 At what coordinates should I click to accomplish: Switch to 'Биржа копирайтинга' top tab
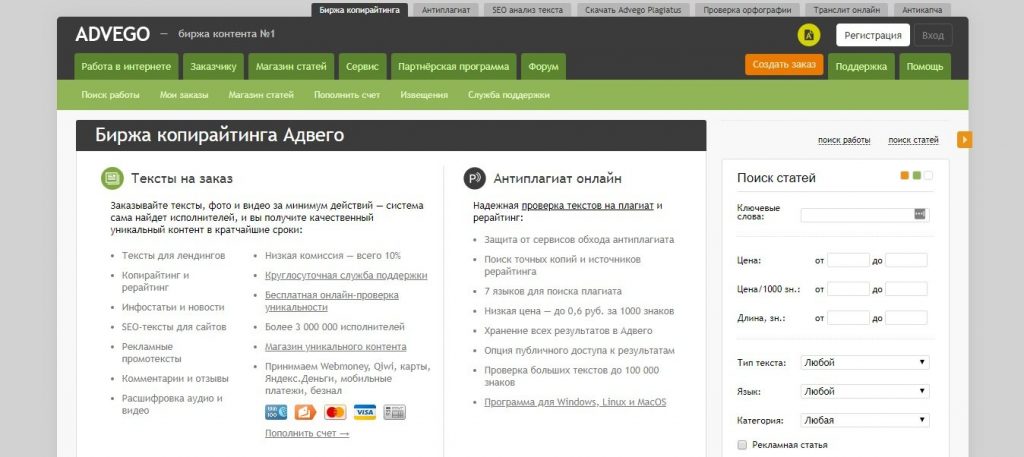[360, 10]
